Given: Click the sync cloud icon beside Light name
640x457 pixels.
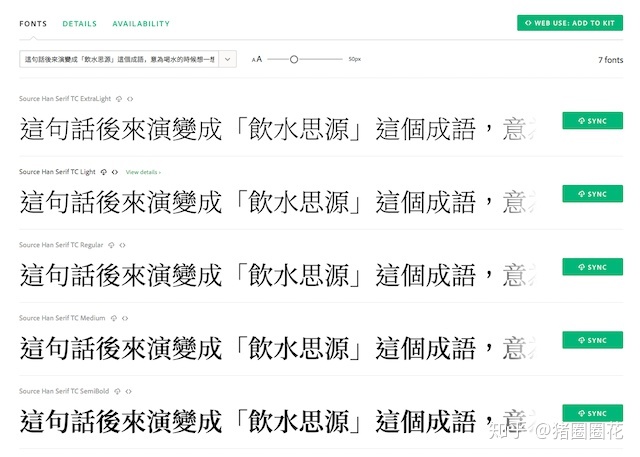Looking at the screenshot, I should point(104,172).
